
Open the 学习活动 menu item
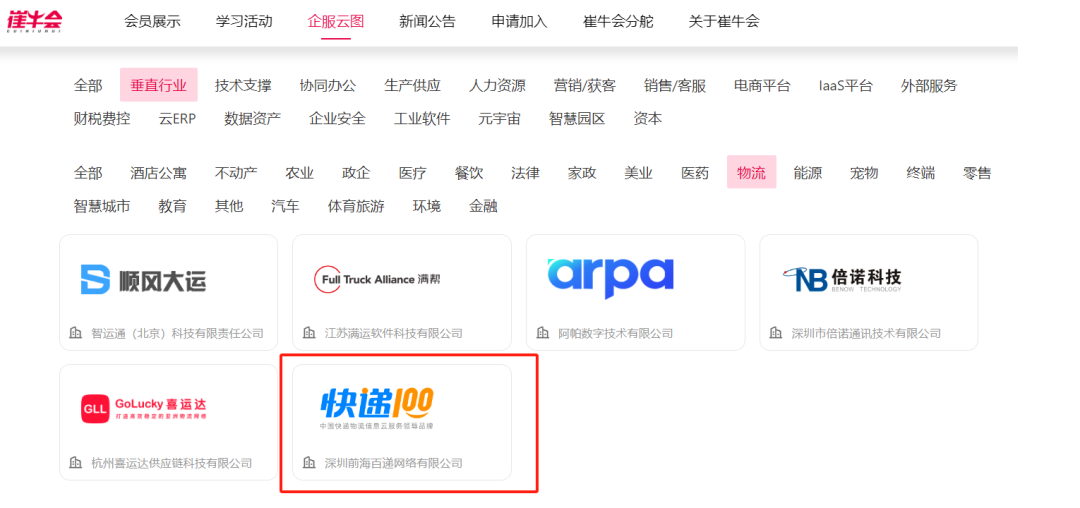click(244, 21)
